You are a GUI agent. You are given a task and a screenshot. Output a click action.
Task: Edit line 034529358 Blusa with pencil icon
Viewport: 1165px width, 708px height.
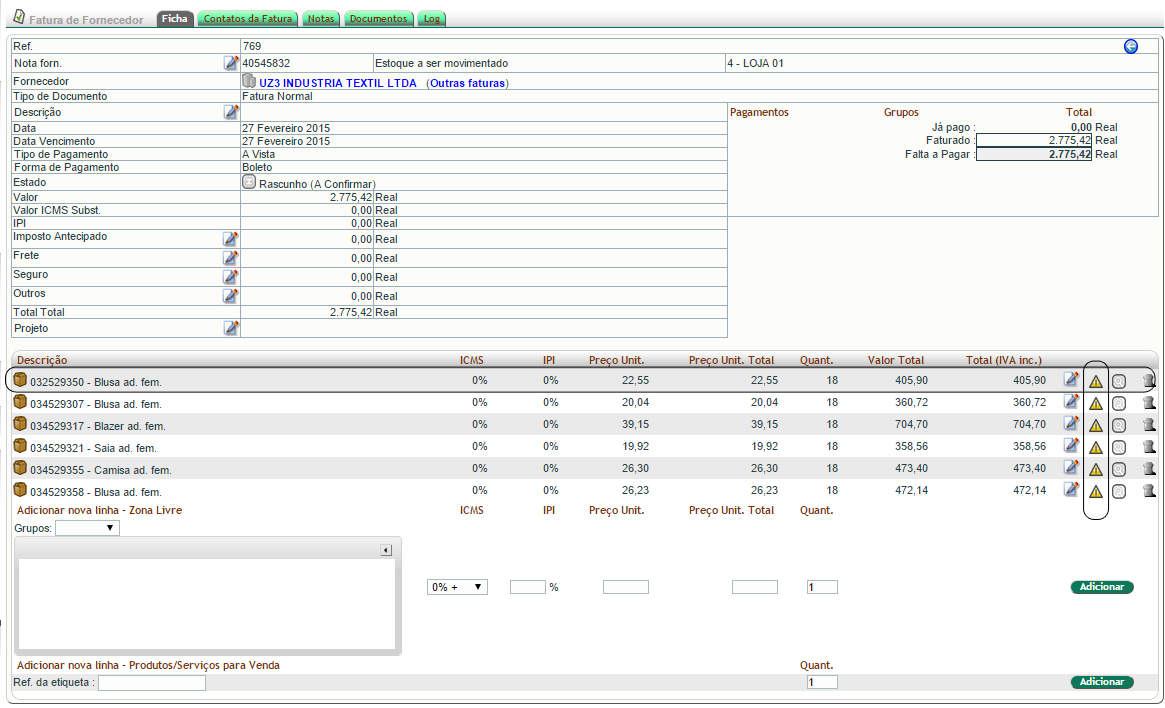pyautogui.click(x=1071, y=489)
